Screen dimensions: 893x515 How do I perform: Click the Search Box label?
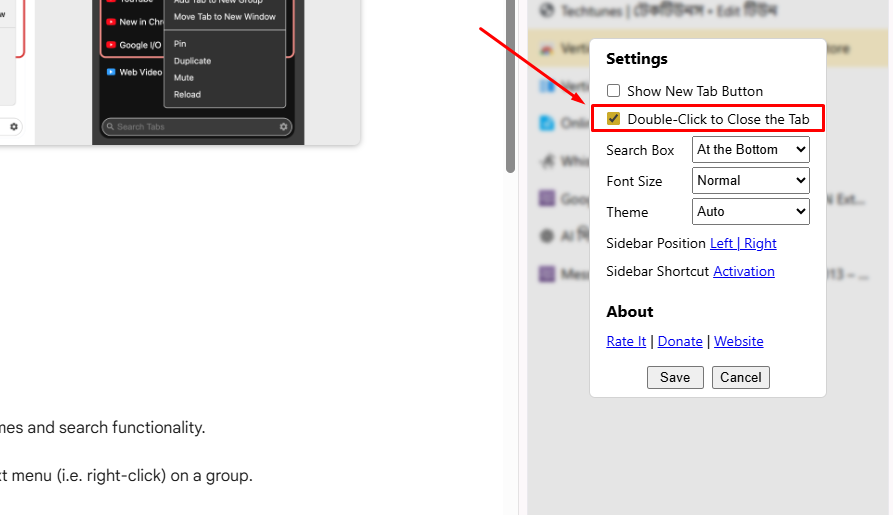(640, 150)
